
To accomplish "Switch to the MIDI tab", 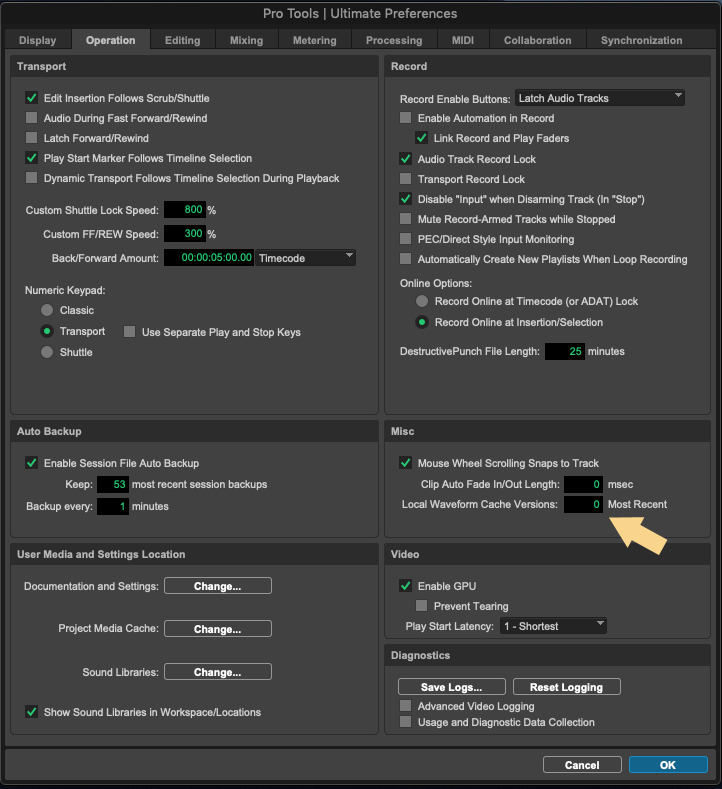I will pyautogui.click(x=463, y=40).
